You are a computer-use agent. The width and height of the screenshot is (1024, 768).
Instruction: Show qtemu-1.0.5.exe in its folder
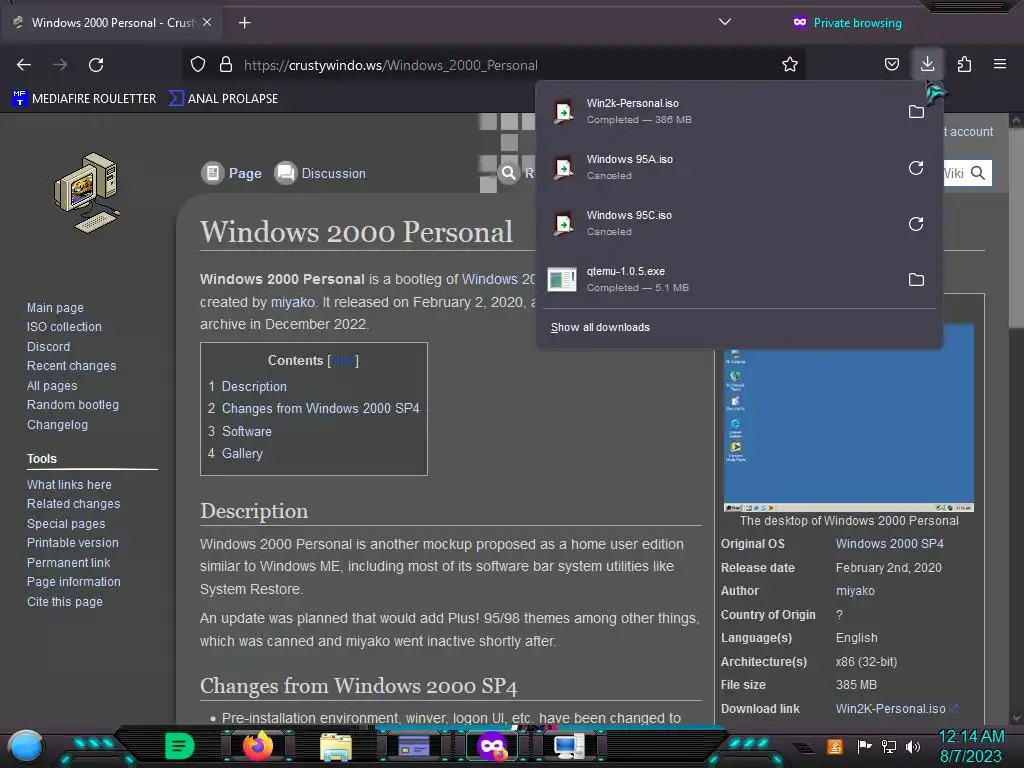916,280
